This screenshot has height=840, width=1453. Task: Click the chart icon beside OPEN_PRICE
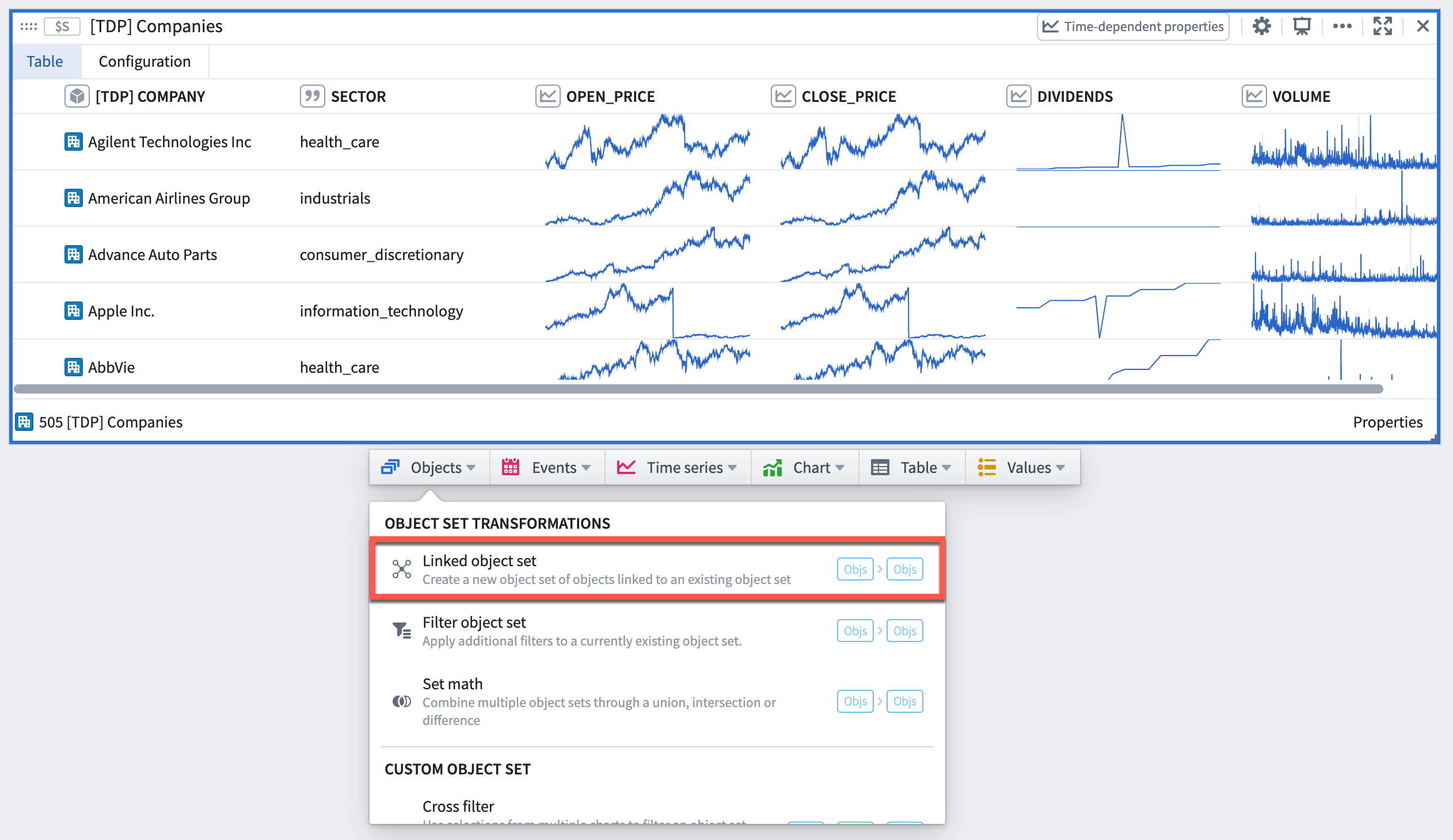547,96
